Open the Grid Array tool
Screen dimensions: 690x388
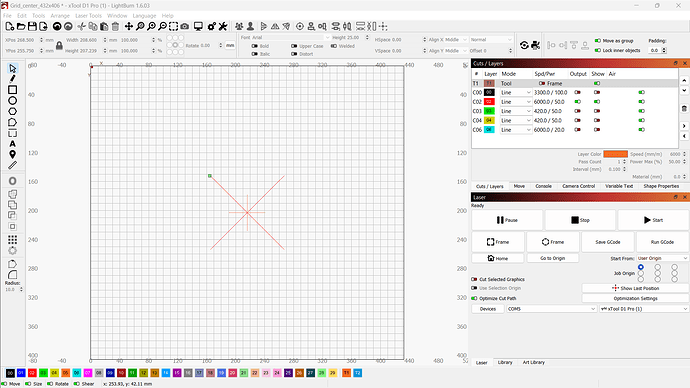[x=12, y=240]
